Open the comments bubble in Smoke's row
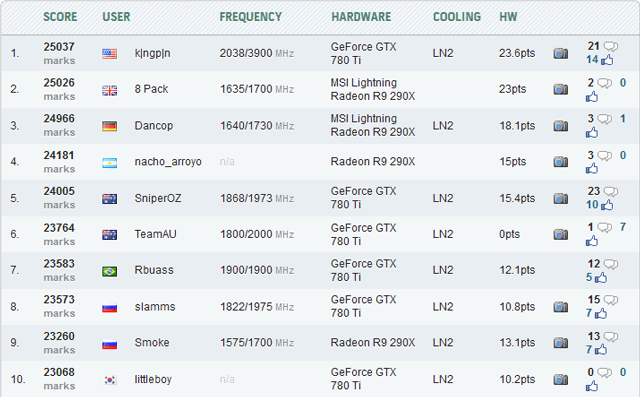This screenshot has width=640, height=397. [611, 337]
